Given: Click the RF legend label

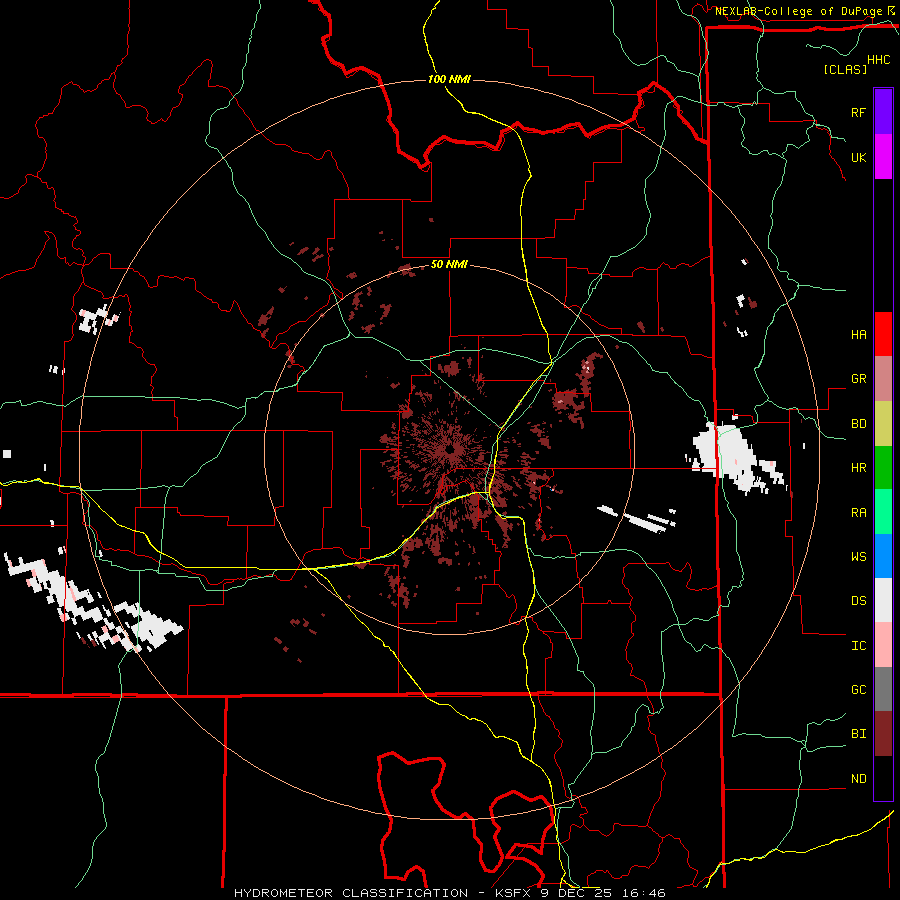Looking at the screenshot, I should click(858, 112).
